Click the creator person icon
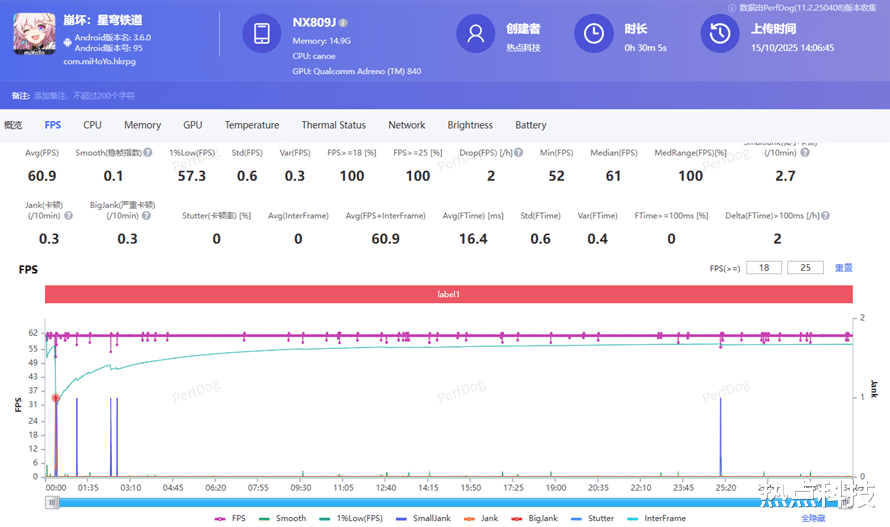This screenshot has height=527, width=890. pyautogui.click(x=476, y=34)
